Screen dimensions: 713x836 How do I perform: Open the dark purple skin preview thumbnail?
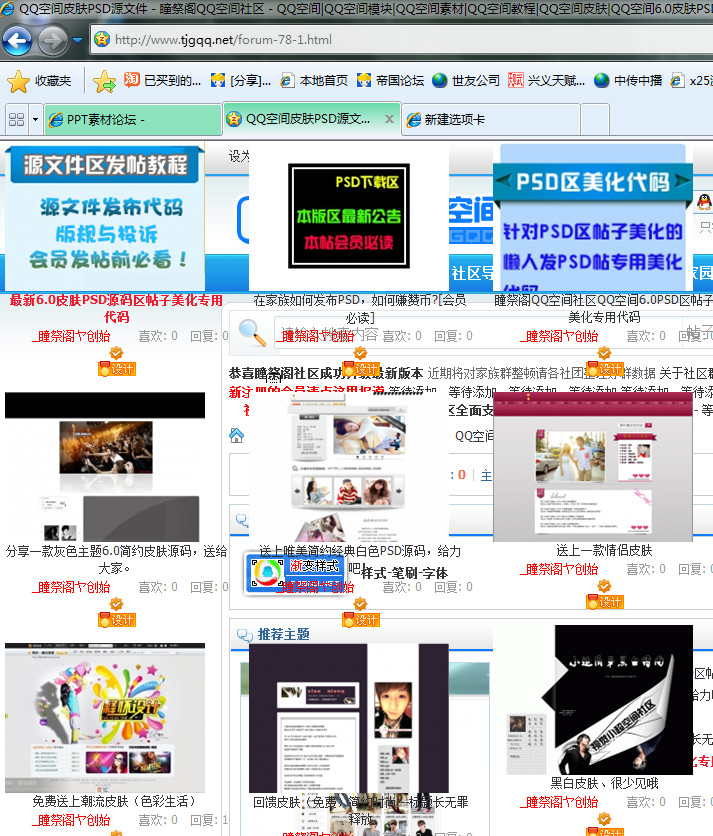pos(349,718)
